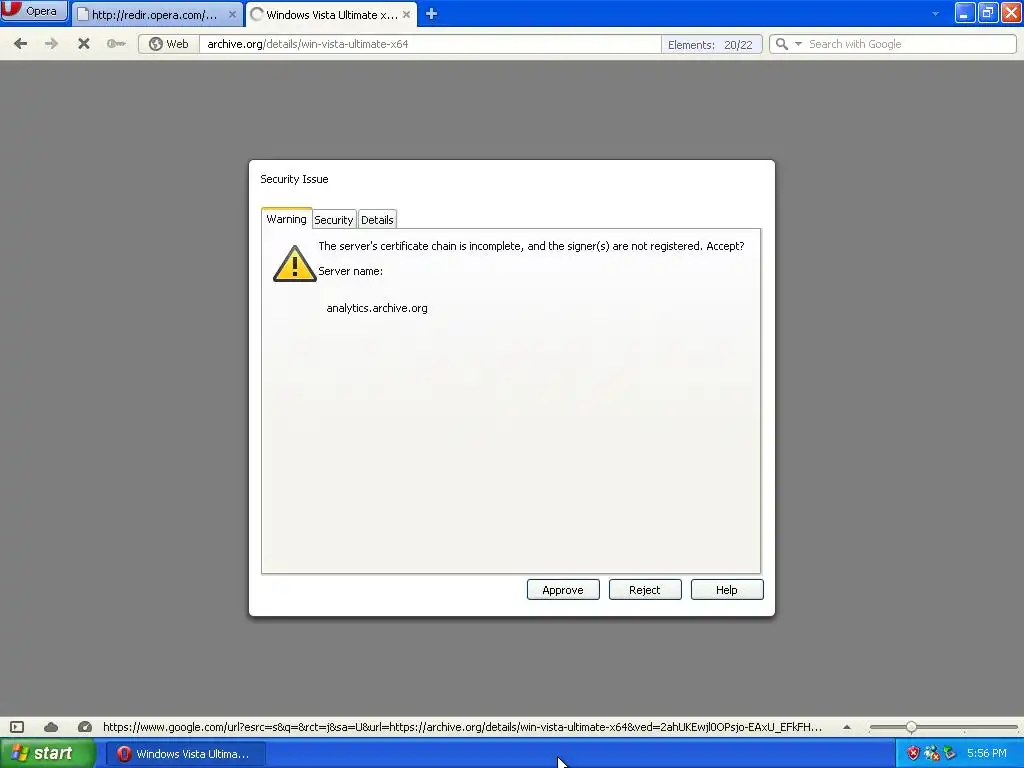This screenshot has height=768, width=1024.
Task: Click the Web security badge
Action: [x=168, y=44]
